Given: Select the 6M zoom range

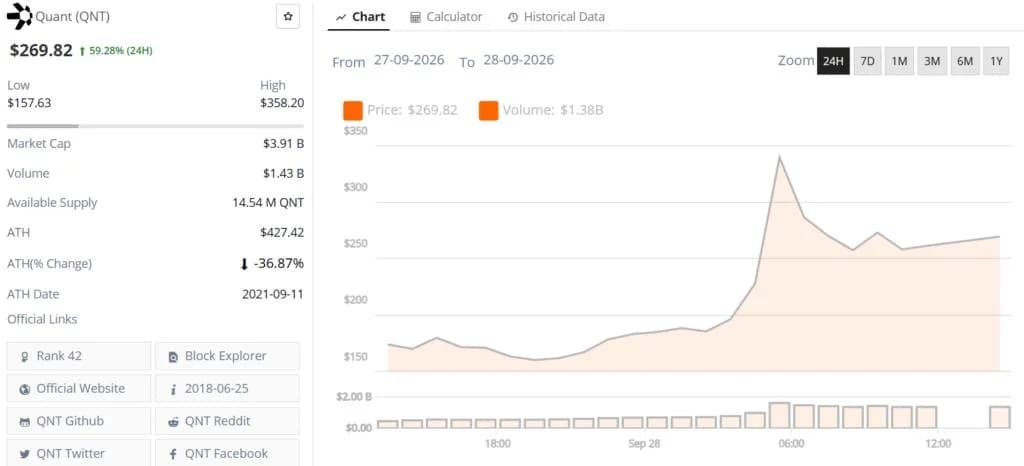Looking at the screenshot, I should [965, 61].
